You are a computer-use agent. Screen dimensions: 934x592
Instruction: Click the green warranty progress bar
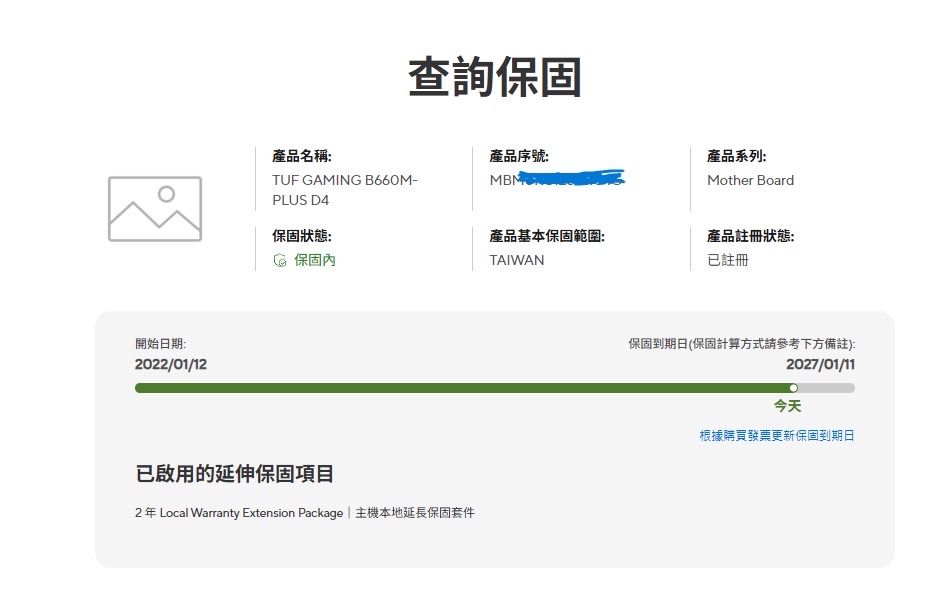click(495, 388)
